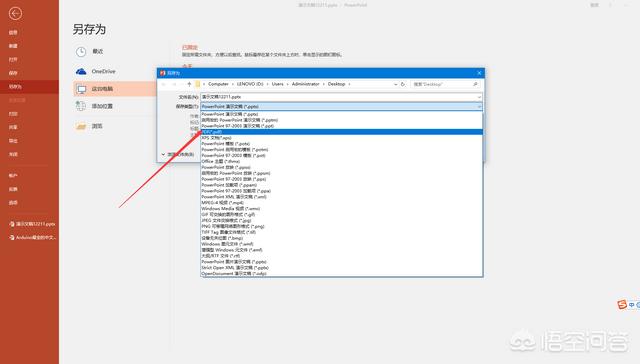Collapse the save type dropdown
Image resolution: width=640 pixels, height=364 pixels.
click(x=479, y=107)
